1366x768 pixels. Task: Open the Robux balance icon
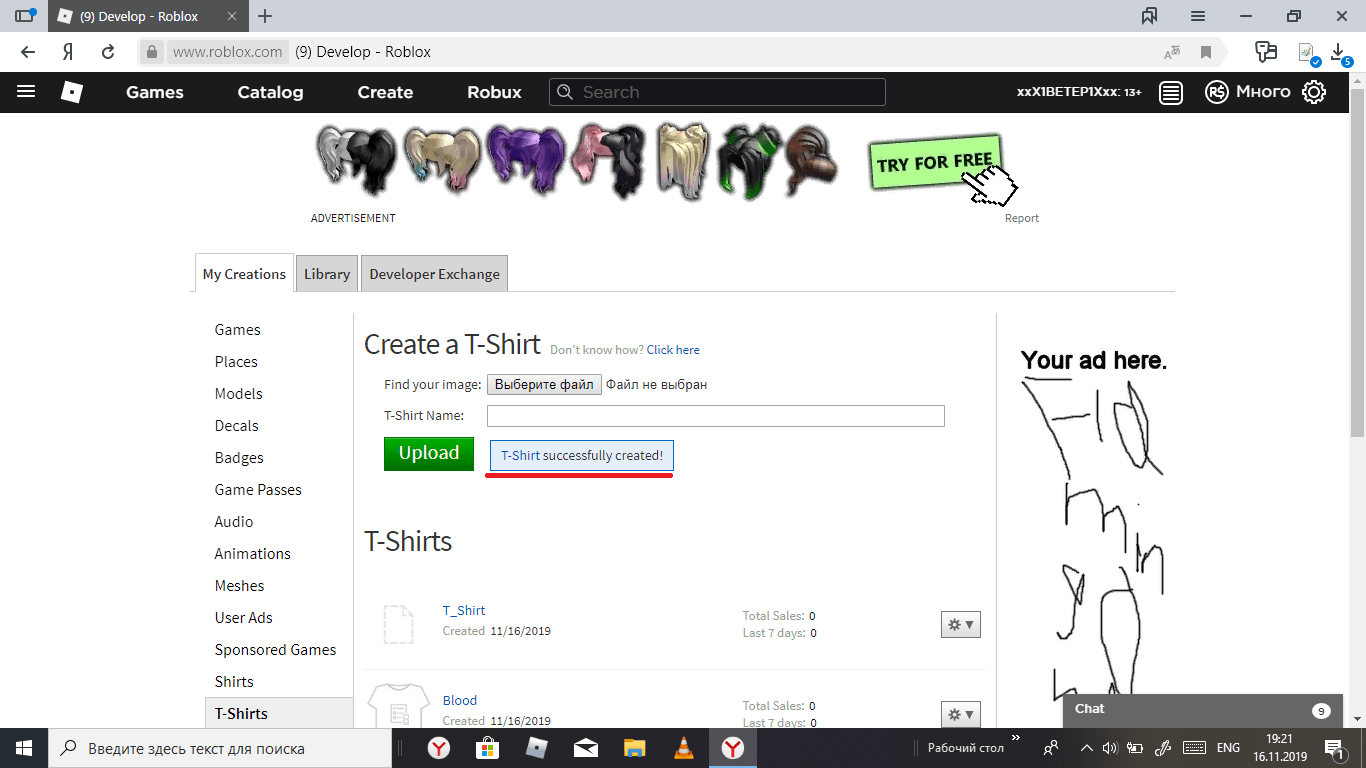[1216, 92]
